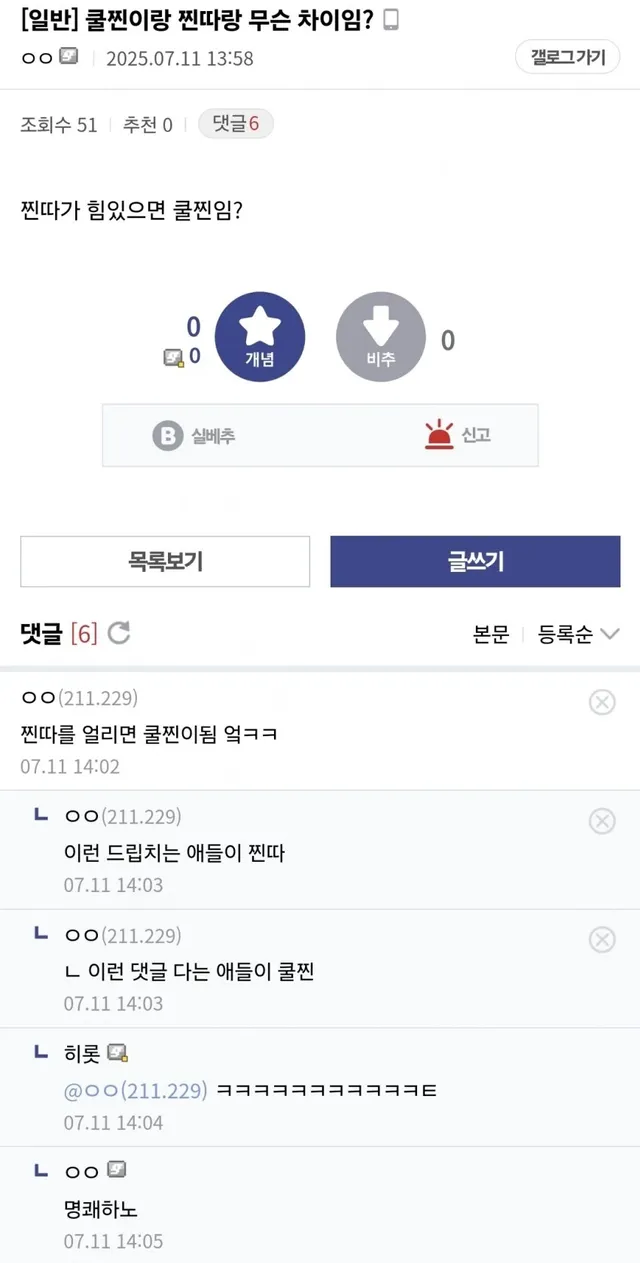Click the mobile phone icon beside the post title
Viewport: 640px width, 1263px height.
tap(390, 20)
